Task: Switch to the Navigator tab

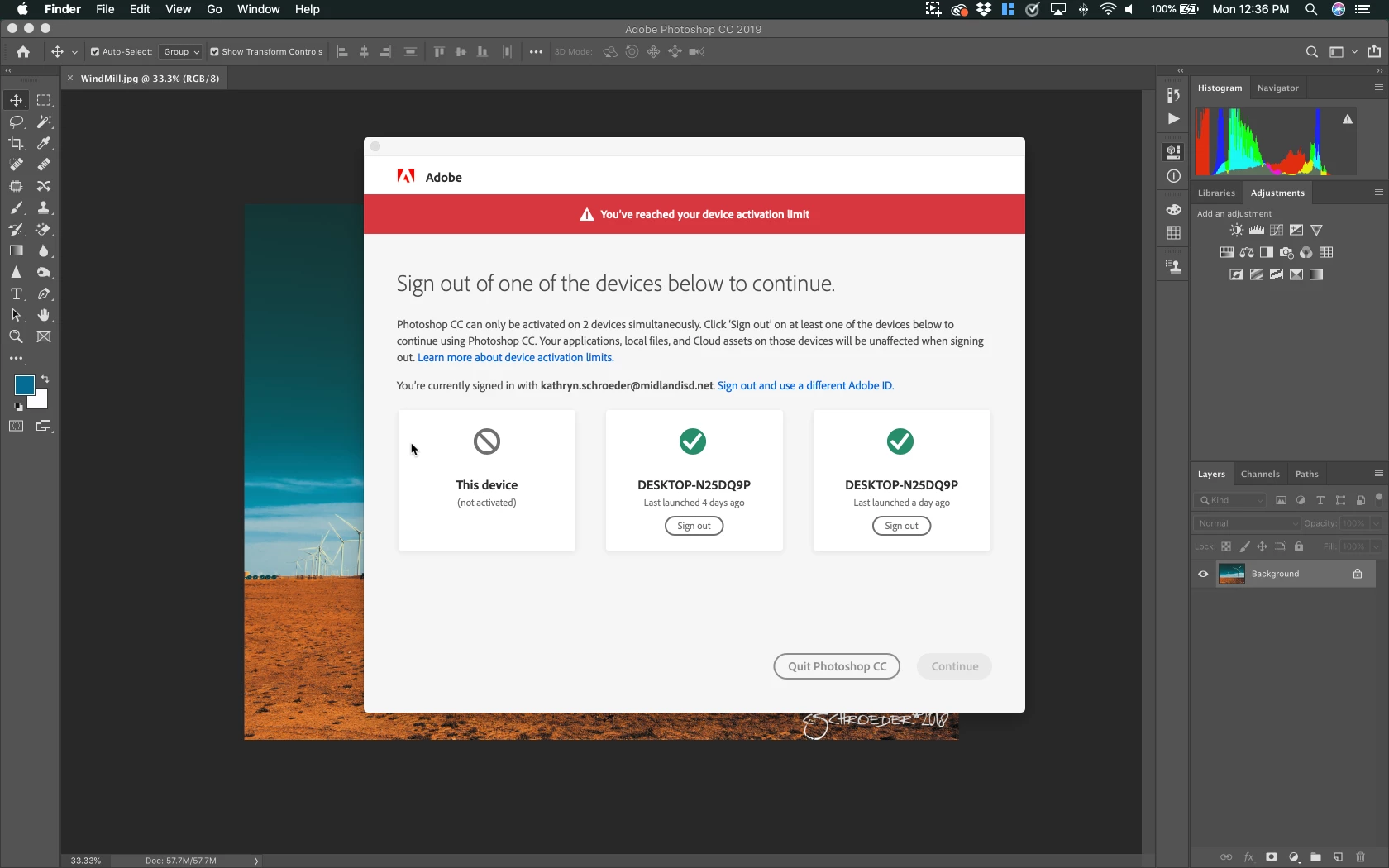Action: (1277, 88)
